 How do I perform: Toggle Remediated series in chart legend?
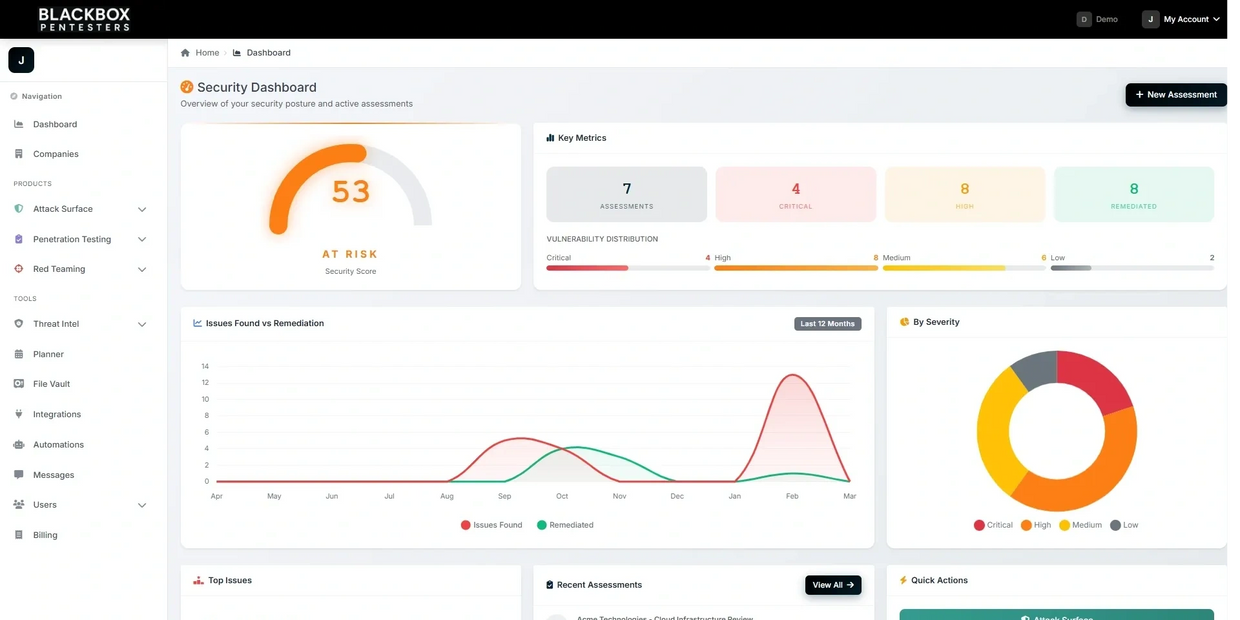pyautogui.click(x=565, y=525)
